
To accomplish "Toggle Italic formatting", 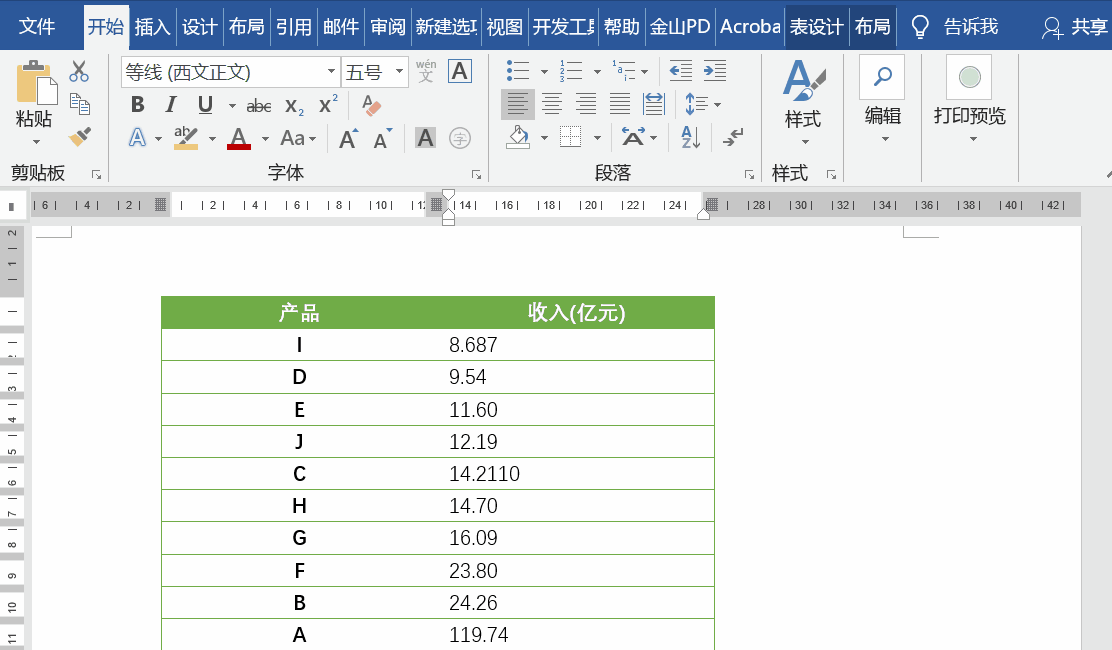I will pos(171,105).
